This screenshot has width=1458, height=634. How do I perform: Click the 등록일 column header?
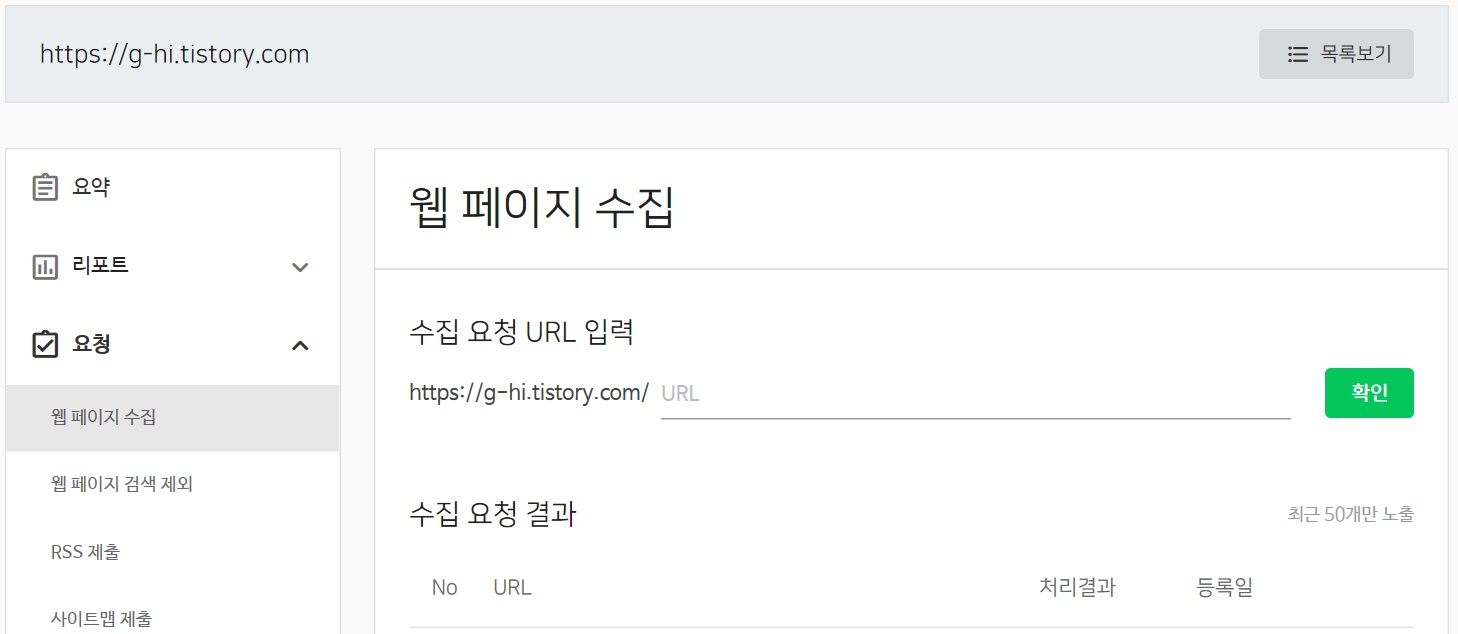1225,587
